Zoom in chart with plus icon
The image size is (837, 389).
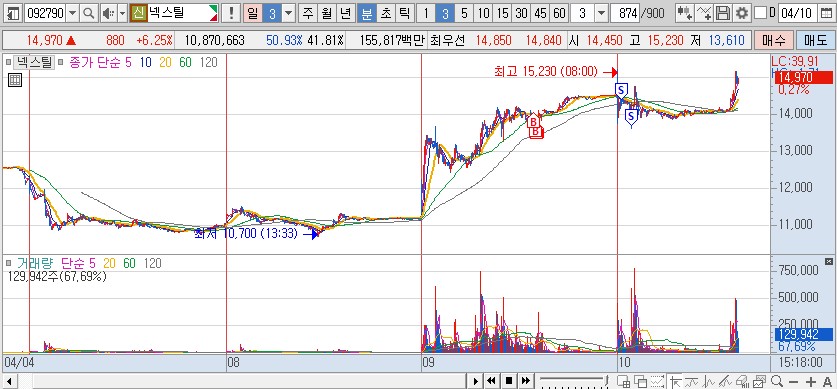coord(810,382)
